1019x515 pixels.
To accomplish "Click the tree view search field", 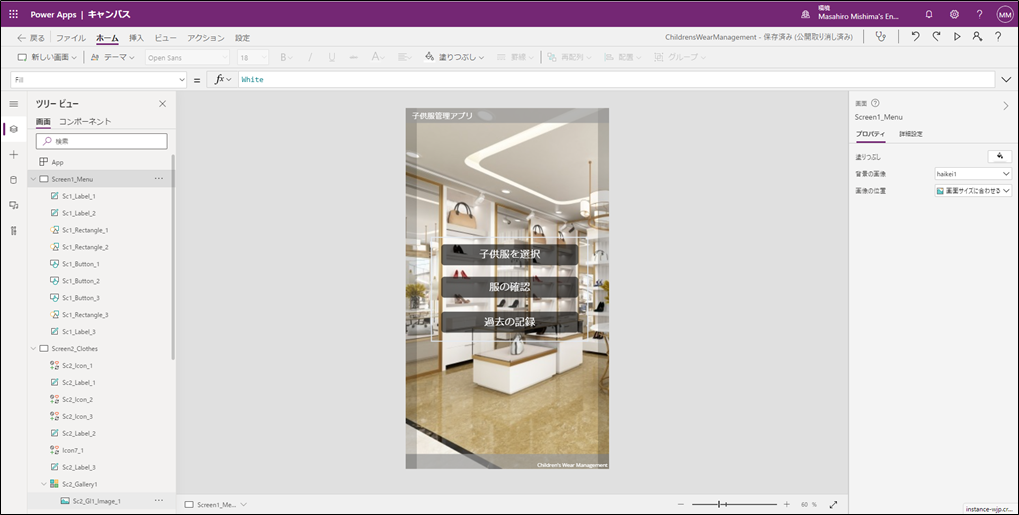I will click(101, 140).
